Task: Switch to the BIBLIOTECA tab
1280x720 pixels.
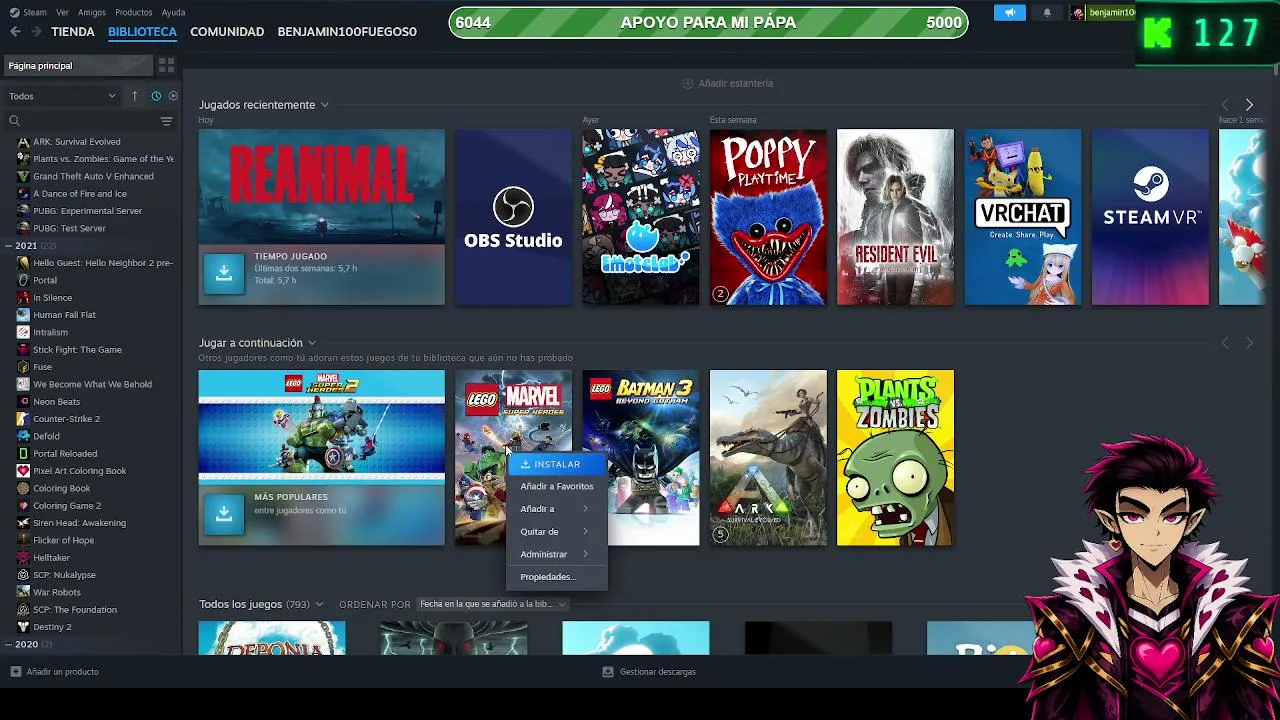Action: 142,32
